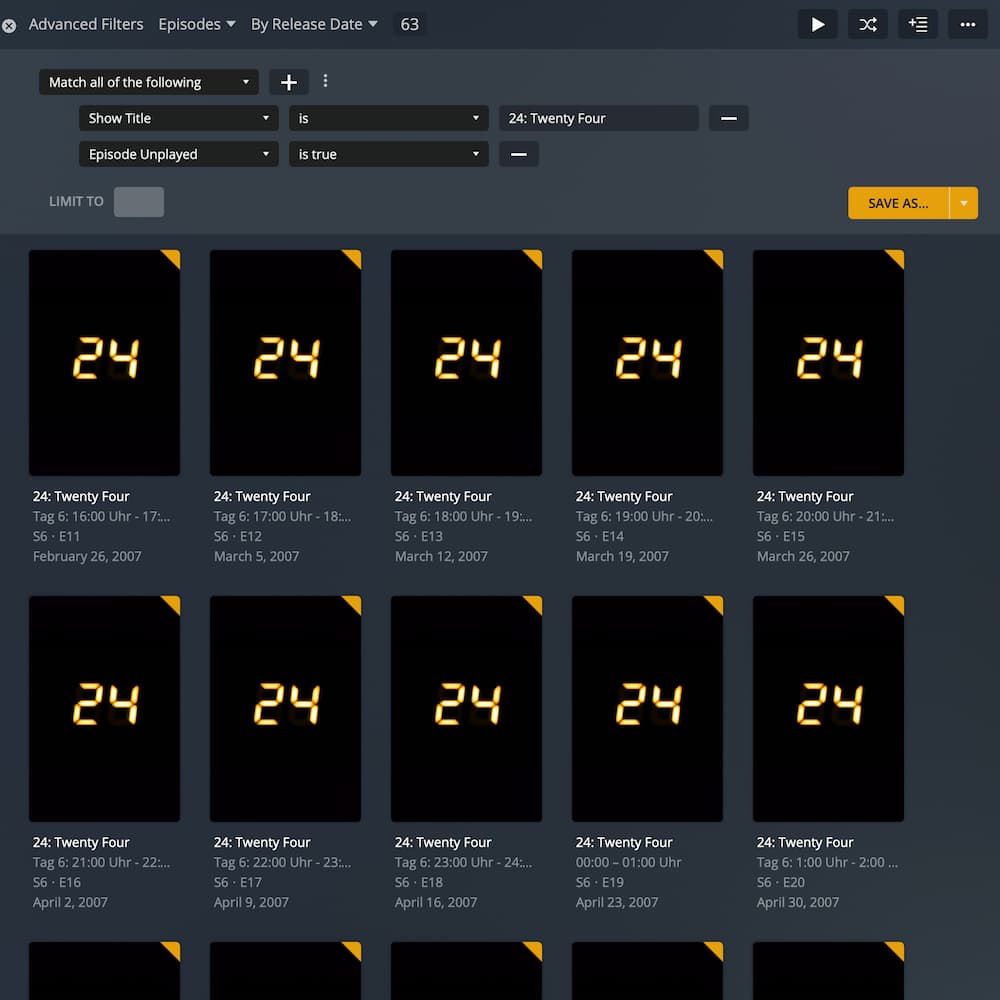The height and width of the screenshot is (1000, 1000).
Task: Click the 'April 30, 2007' date
Action: [x=798, y=903]
